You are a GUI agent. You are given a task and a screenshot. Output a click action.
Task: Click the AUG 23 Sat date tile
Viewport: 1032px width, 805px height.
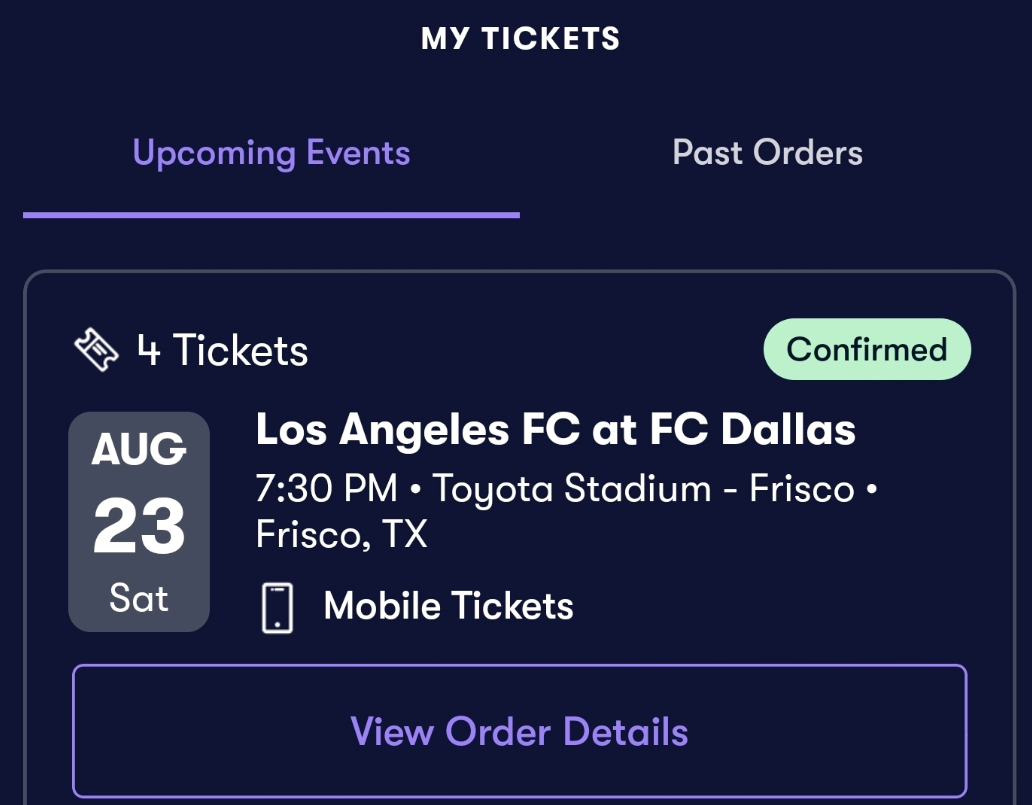tap(139, 521)
